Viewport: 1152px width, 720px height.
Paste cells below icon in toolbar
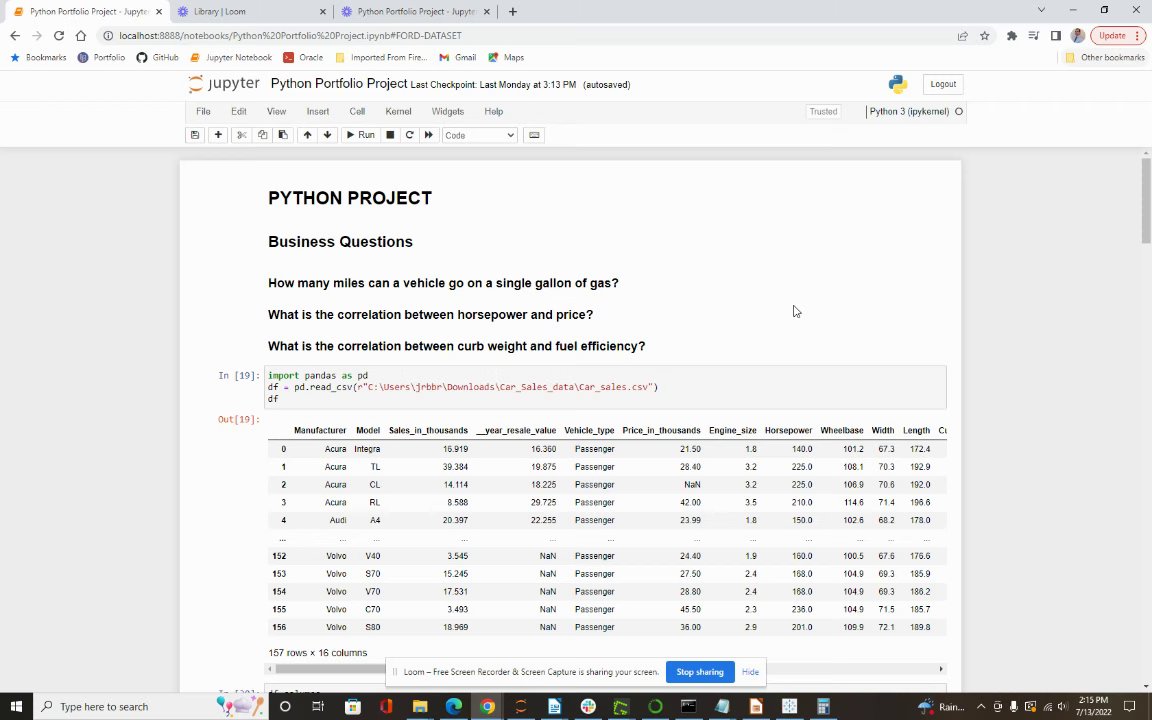click(283, 135)
